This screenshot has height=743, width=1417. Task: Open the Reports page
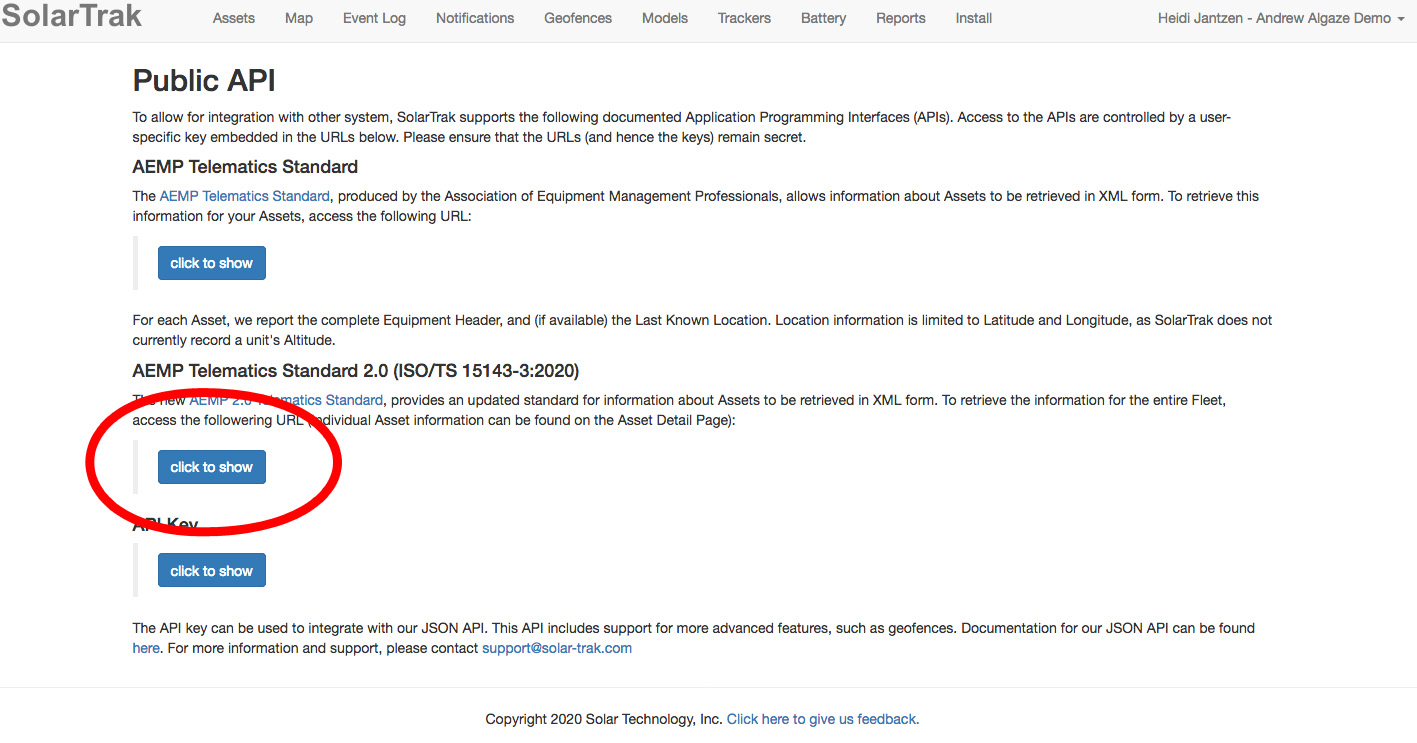[x=900, y=18]
